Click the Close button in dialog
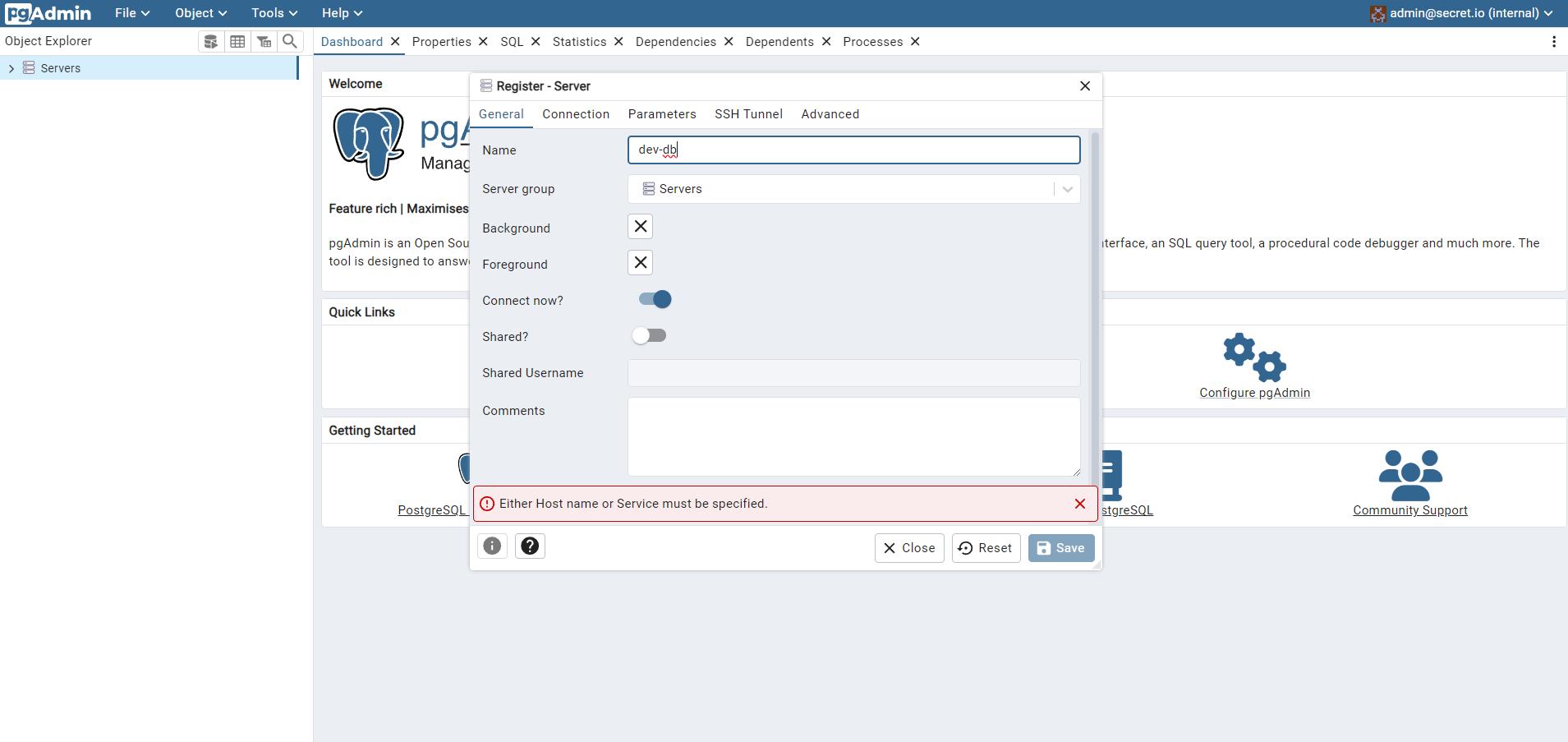Image resolution: width=1568 pixels, height=742 pixels. (x=909, y=548)
